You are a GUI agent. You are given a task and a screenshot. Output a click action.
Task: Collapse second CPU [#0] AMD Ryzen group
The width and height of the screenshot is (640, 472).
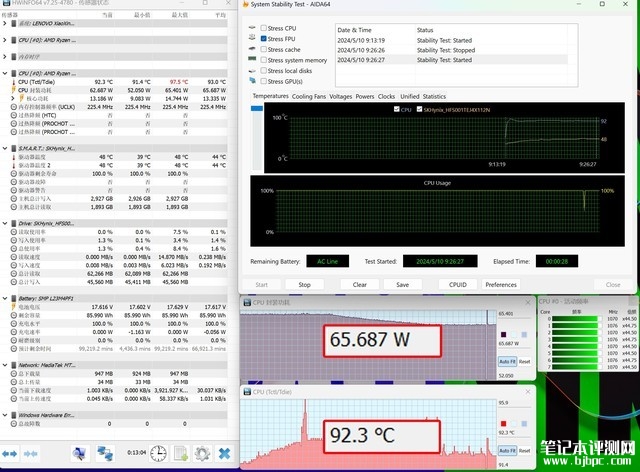point(5,73)
